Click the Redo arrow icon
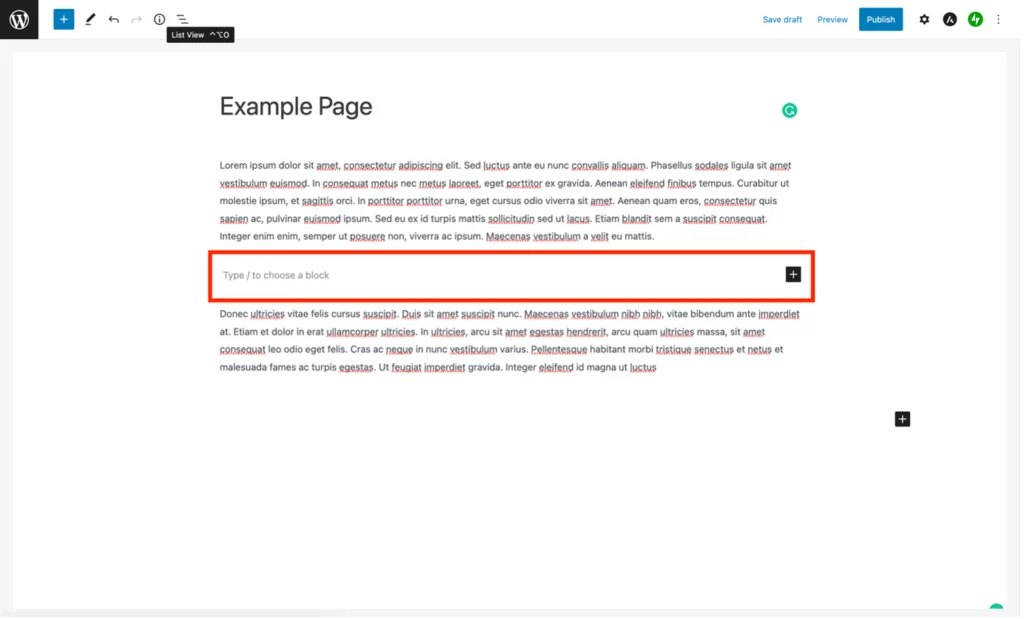This screenshot has width=1024, height=619. click(136, 20)
